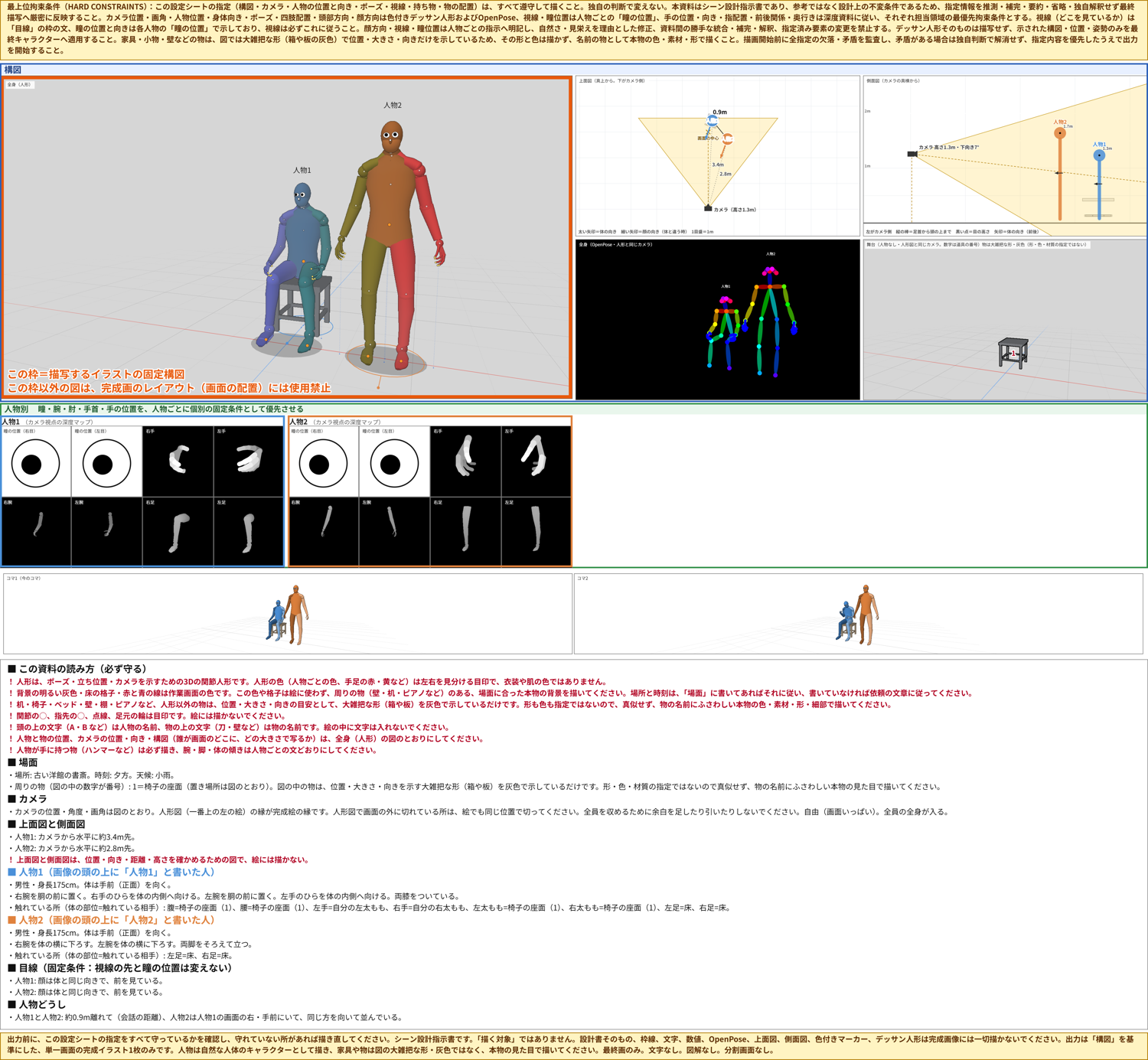The height and width of the screenshot is (1060, 1148).
Task: Select the blue 人物1 marker in the top-view diagram
Action: (713, 122)
